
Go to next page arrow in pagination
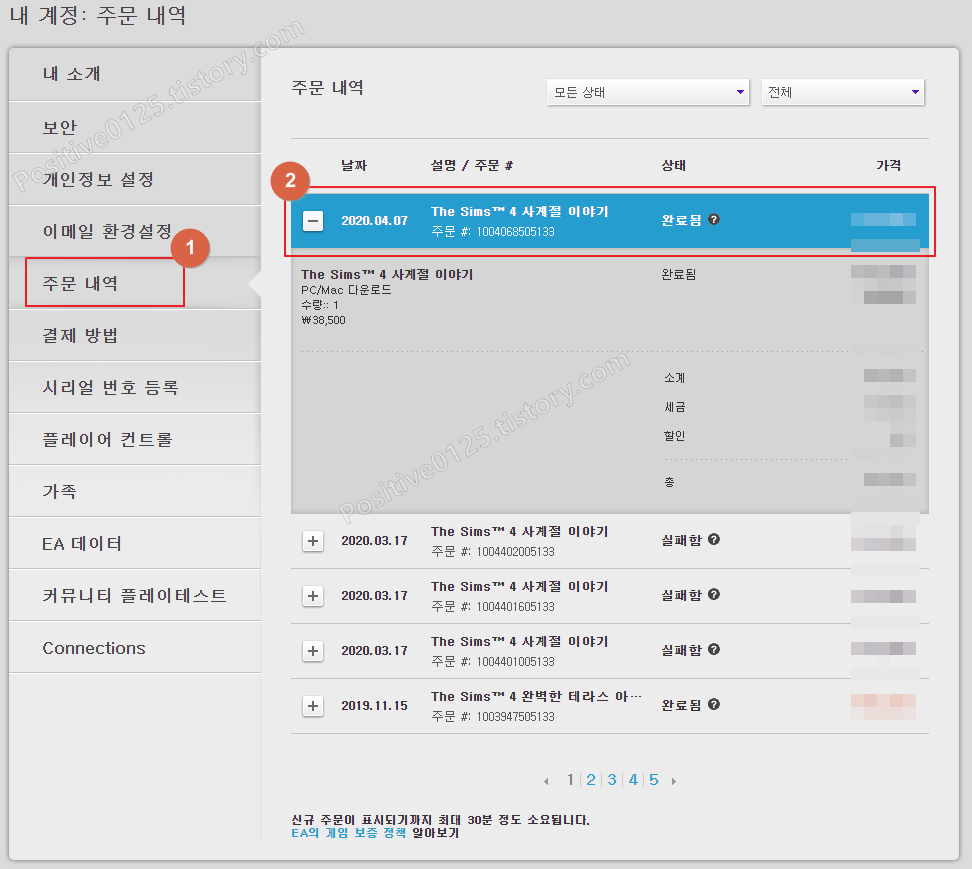(x=674, y=781)
